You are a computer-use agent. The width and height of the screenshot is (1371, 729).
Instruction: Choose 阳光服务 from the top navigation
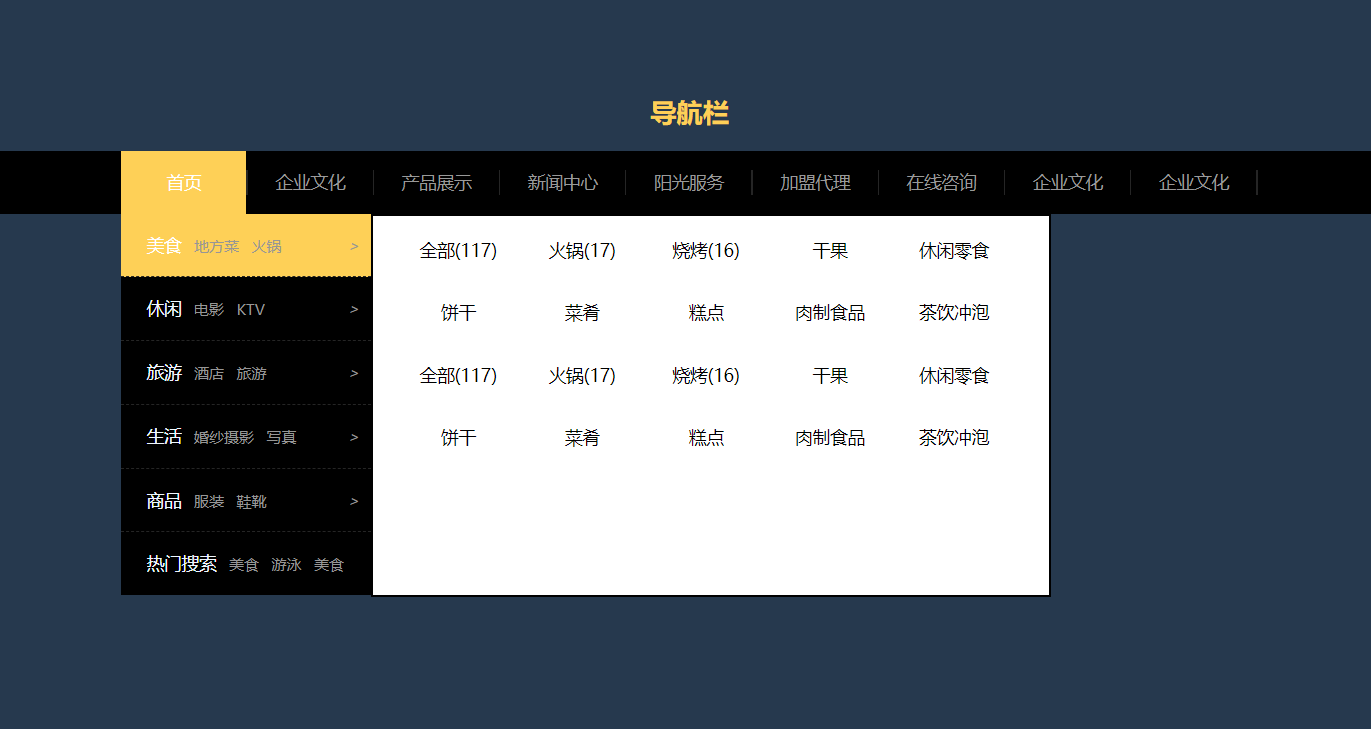[688, 183]
